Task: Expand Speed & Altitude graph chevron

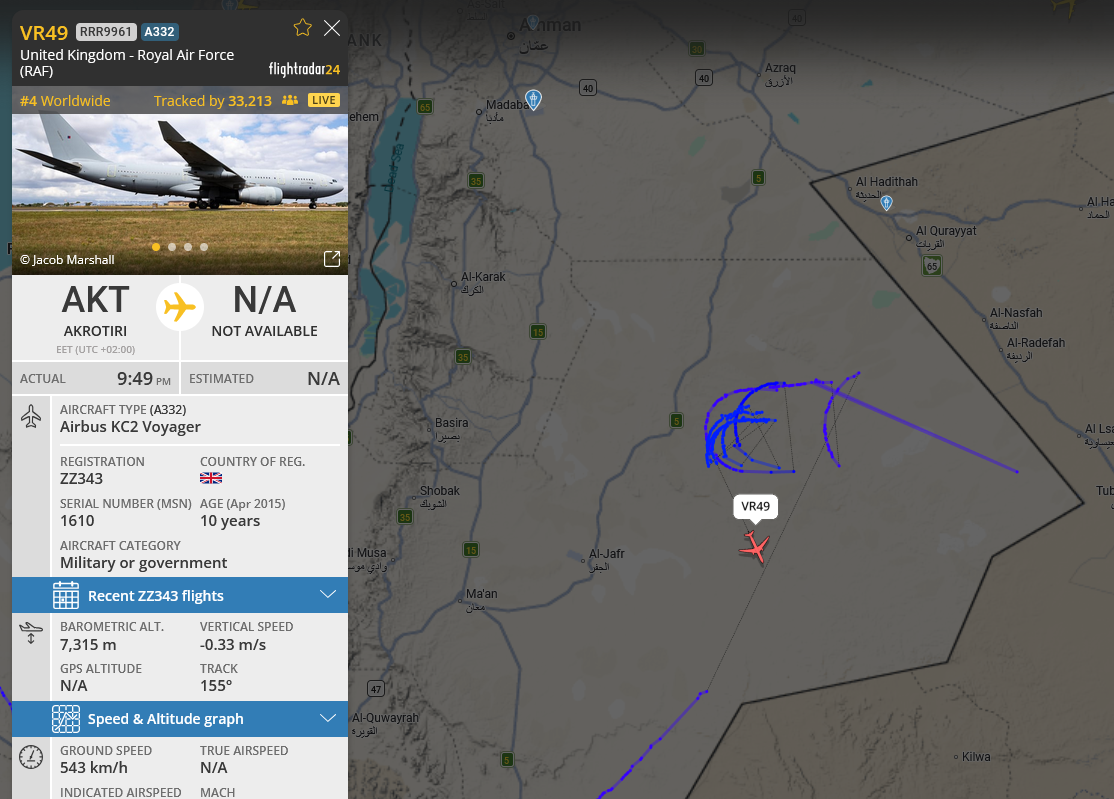Action: [x=328, y=718]
